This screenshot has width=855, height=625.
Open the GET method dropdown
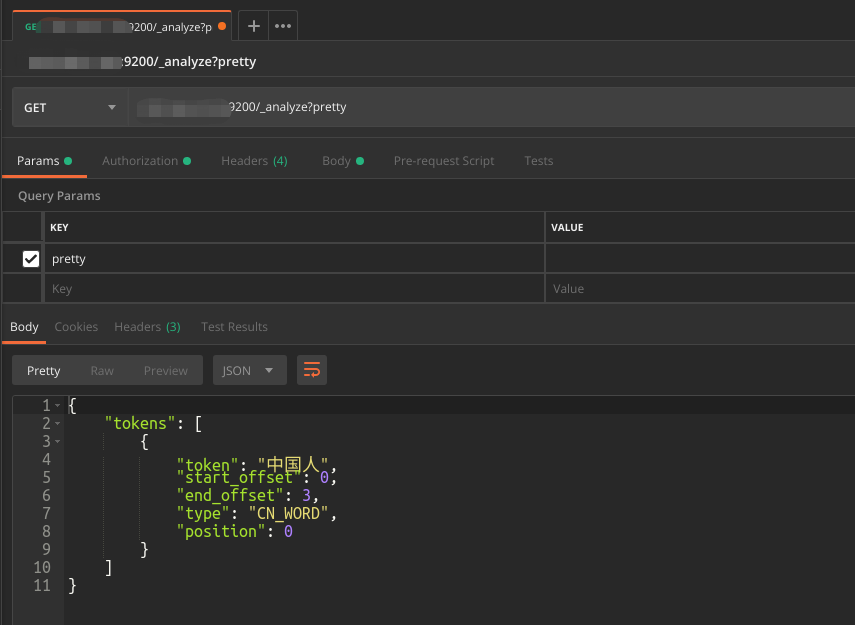[70, 107]
